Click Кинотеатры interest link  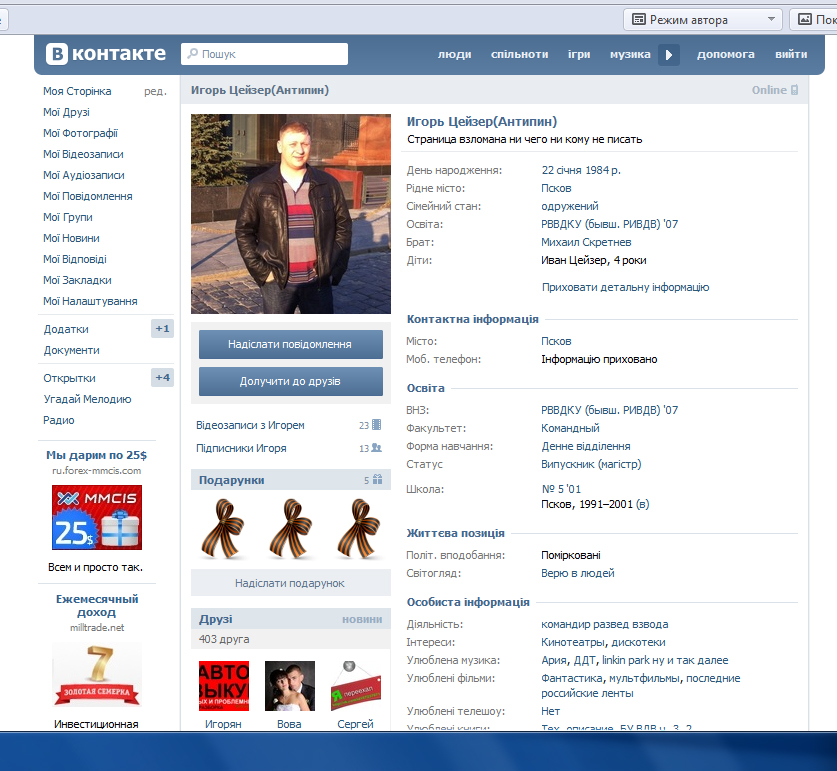(574, 642)
